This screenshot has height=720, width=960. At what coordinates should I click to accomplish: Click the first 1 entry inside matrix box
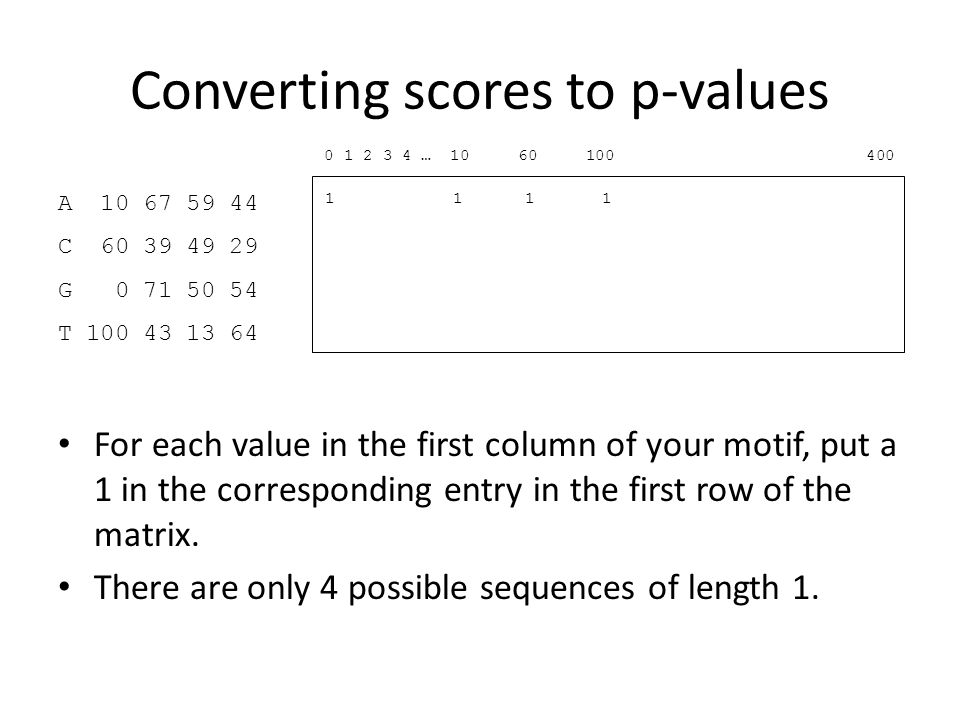pos(330,198)
